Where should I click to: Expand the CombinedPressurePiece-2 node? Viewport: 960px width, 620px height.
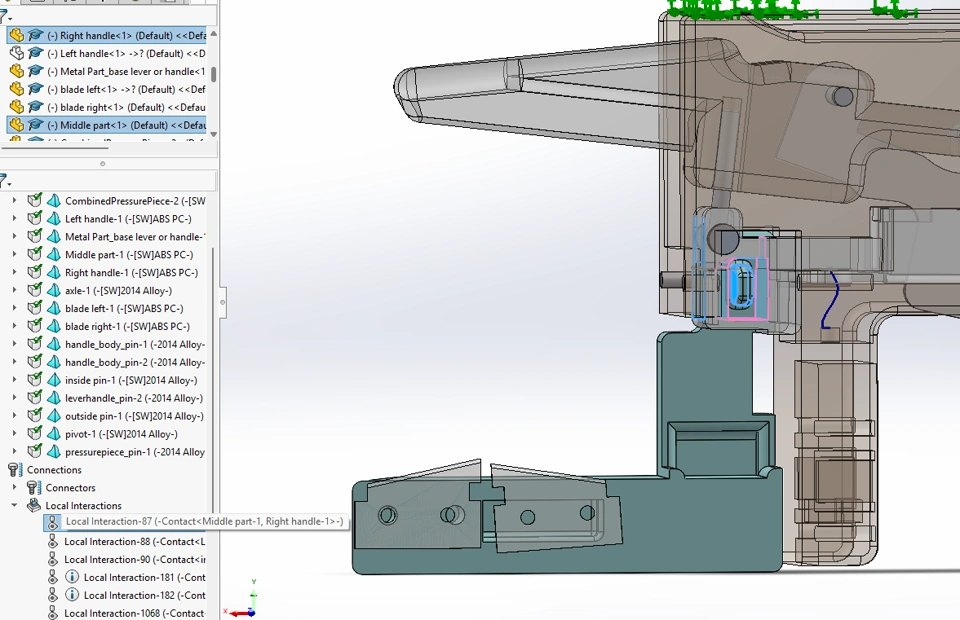coord(15,201)
